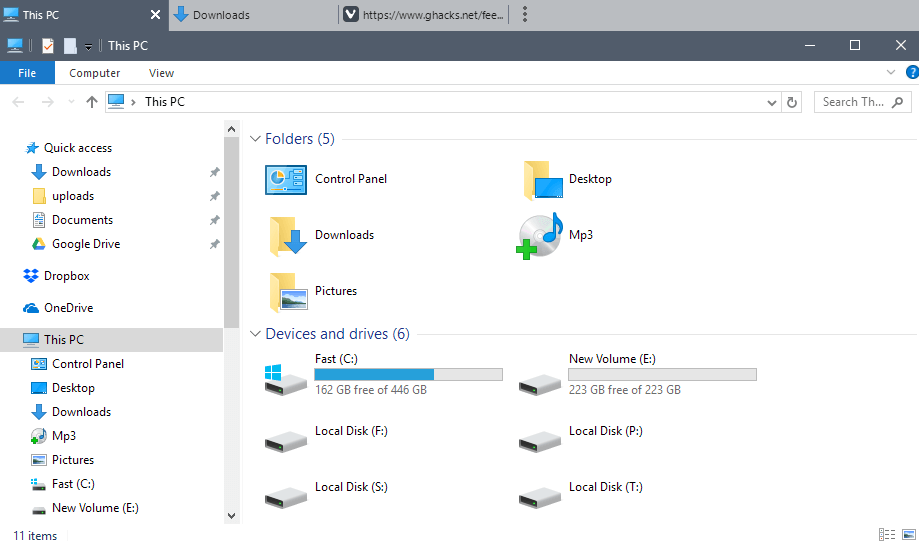Select This PC in navigation pane
The image size is (919, 544).
point(111,339)
